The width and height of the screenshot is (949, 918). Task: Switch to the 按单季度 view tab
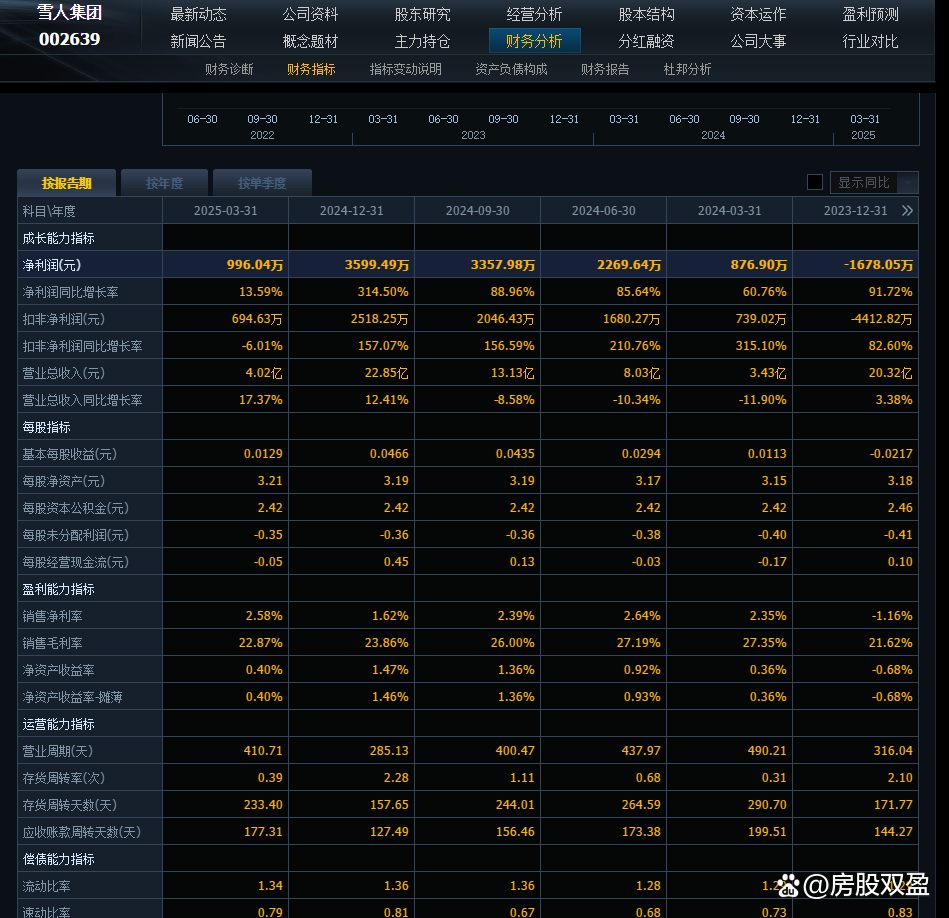262,182
